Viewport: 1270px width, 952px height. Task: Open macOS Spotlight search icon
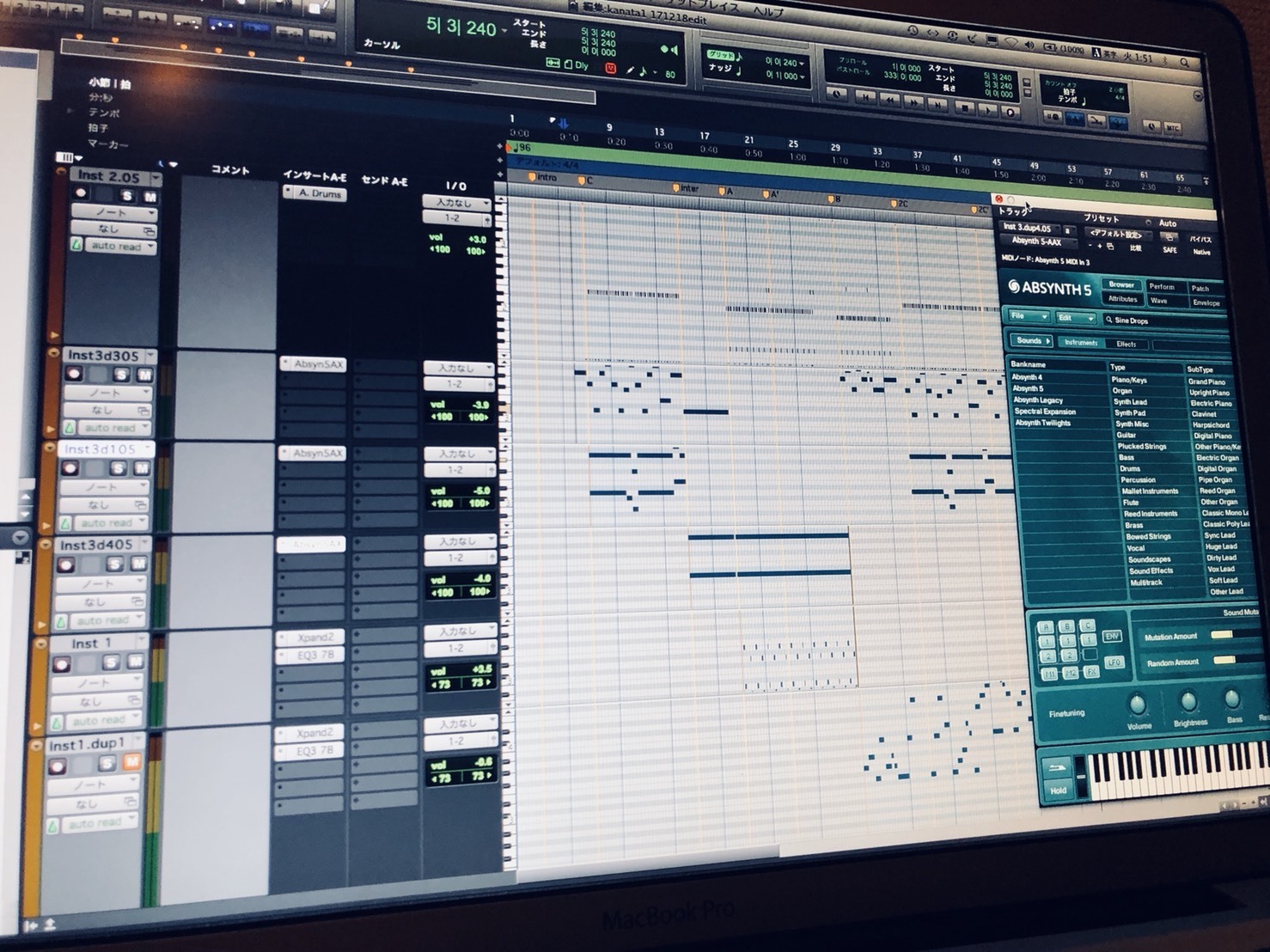[1185, 62]
